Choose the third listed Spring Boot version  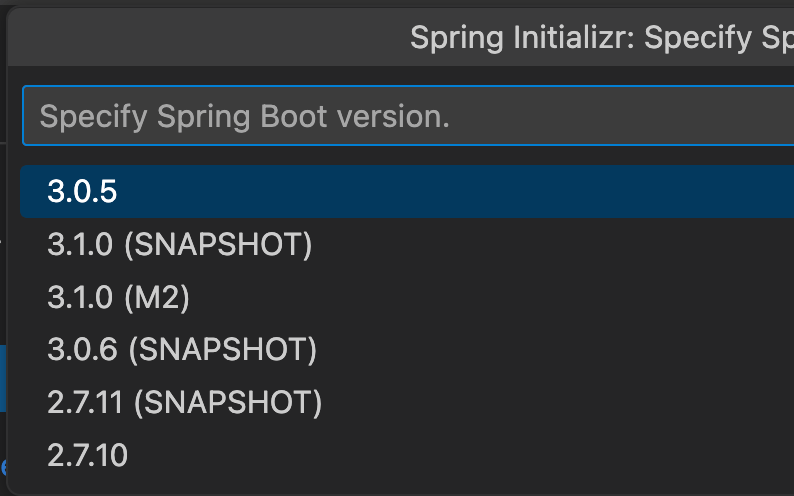[407, 297]
